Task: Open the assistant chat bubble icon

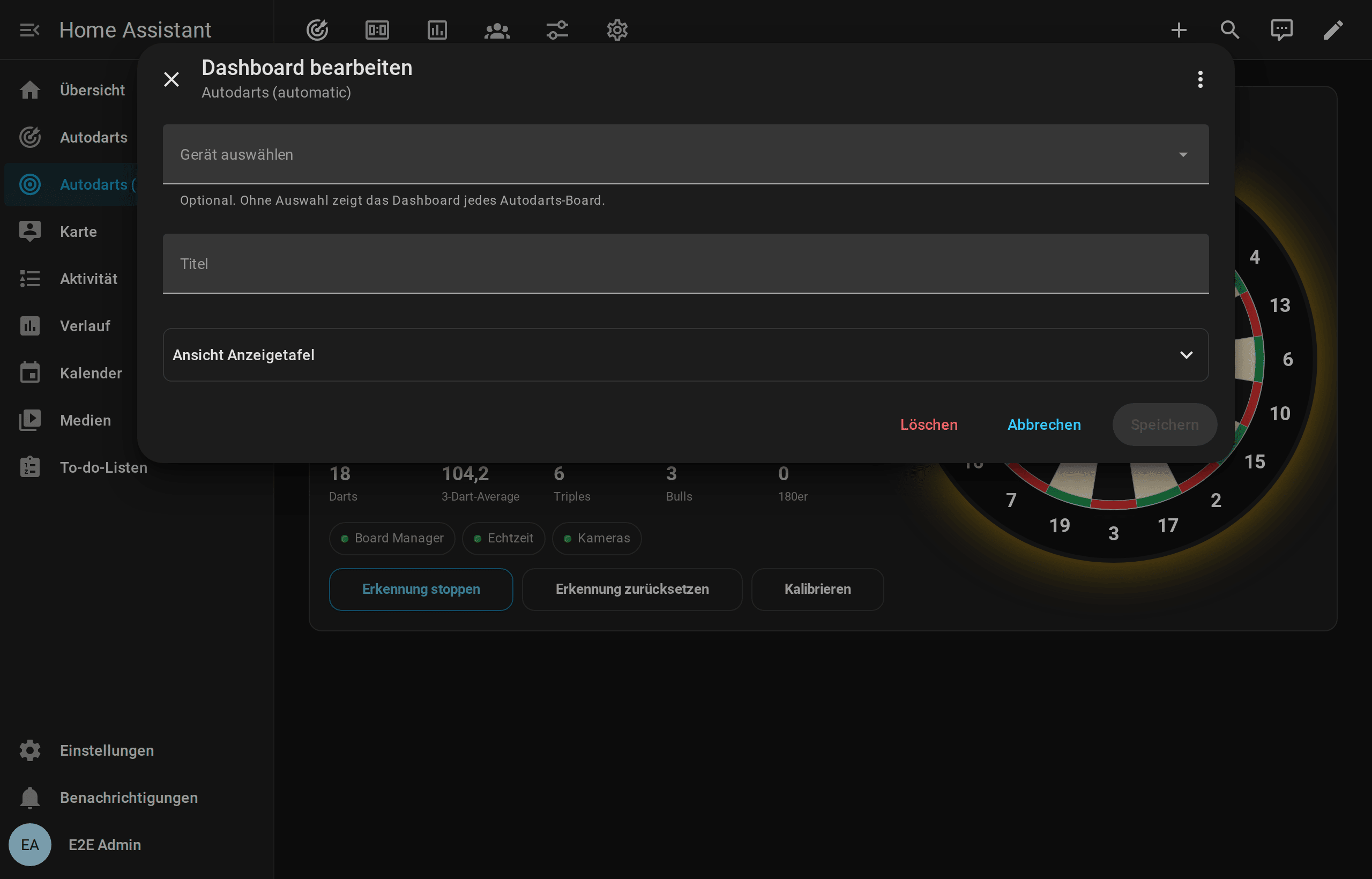Action: click(1281, 29)
